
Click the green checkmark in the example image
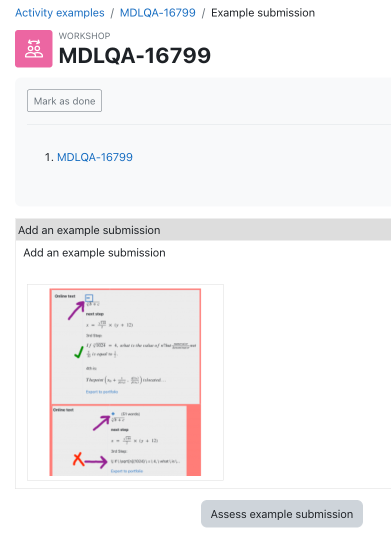[79, 352]
